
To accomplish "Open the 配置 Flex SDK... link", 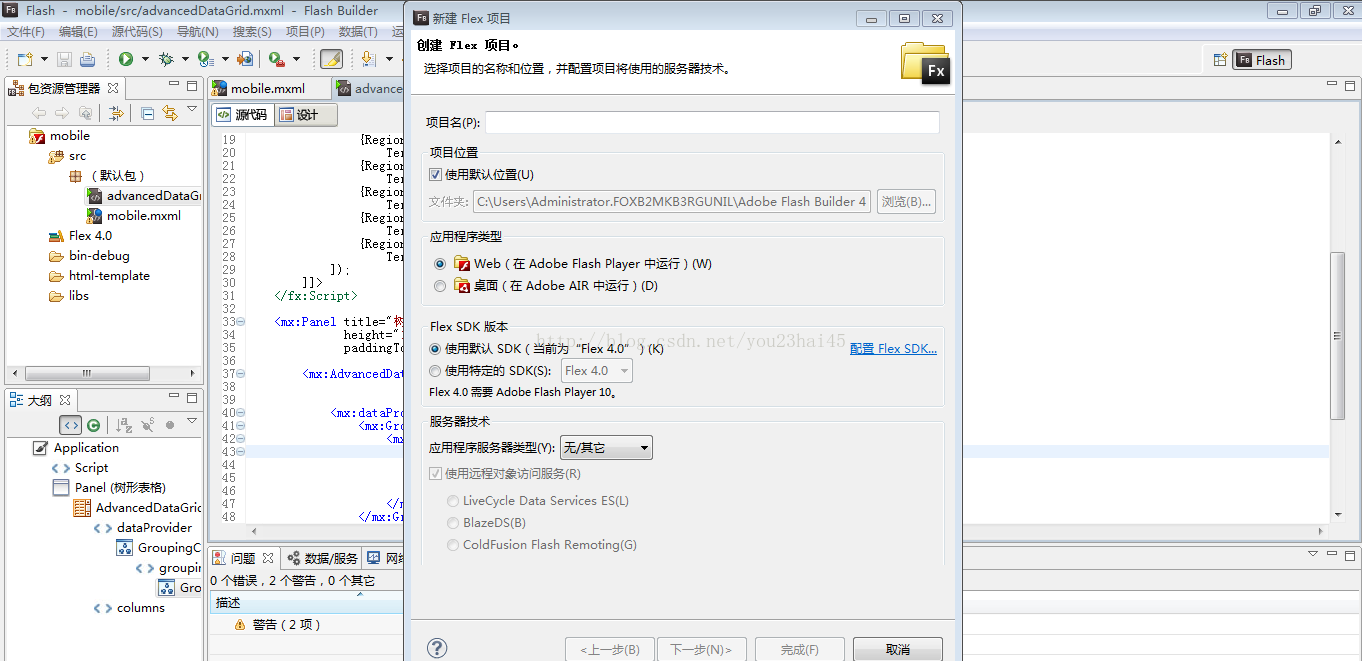I will coord(893,349).
